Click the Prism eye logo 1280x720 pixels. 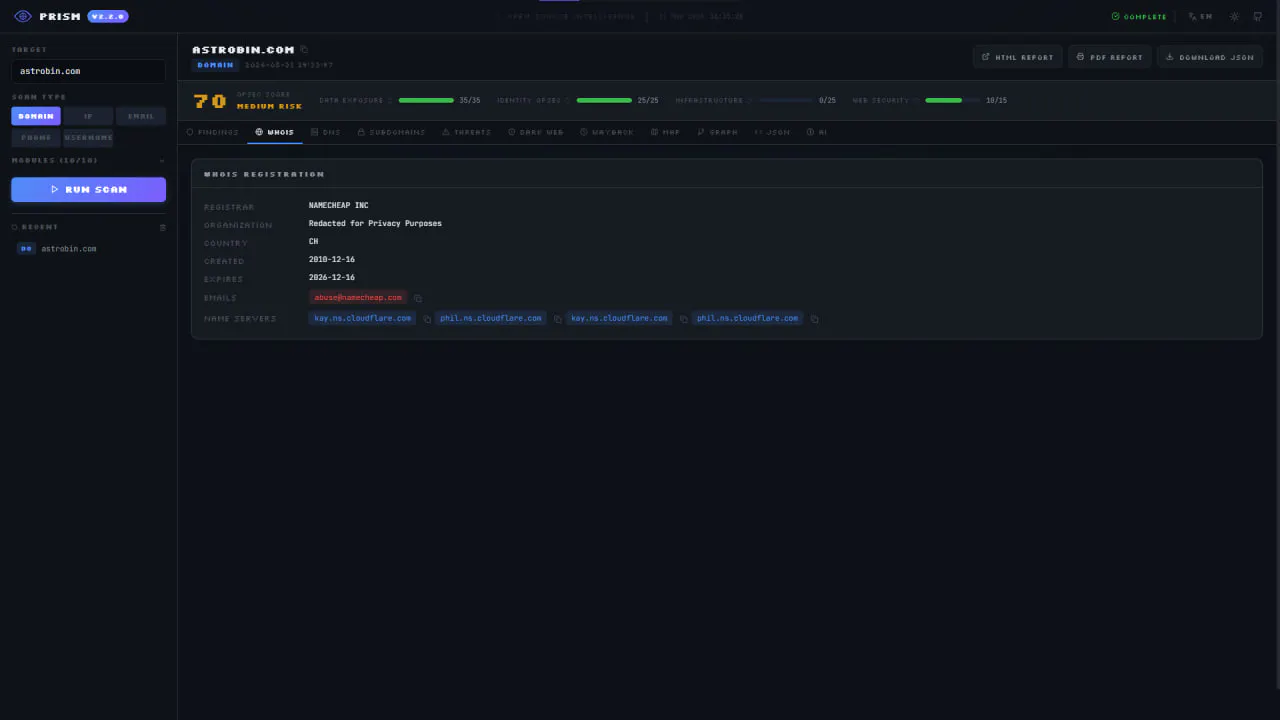pyautogui.click(x=23, y=16)
